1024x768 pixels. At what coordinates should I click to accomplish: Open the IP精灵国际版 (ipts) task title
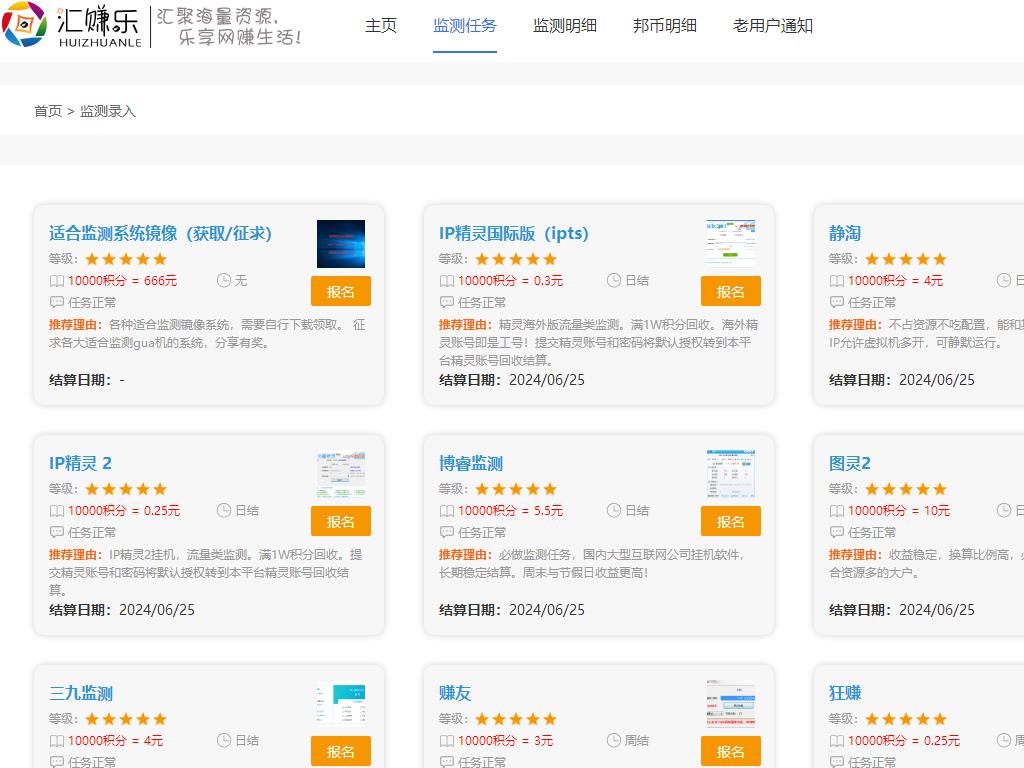click(x=514, y=233)
